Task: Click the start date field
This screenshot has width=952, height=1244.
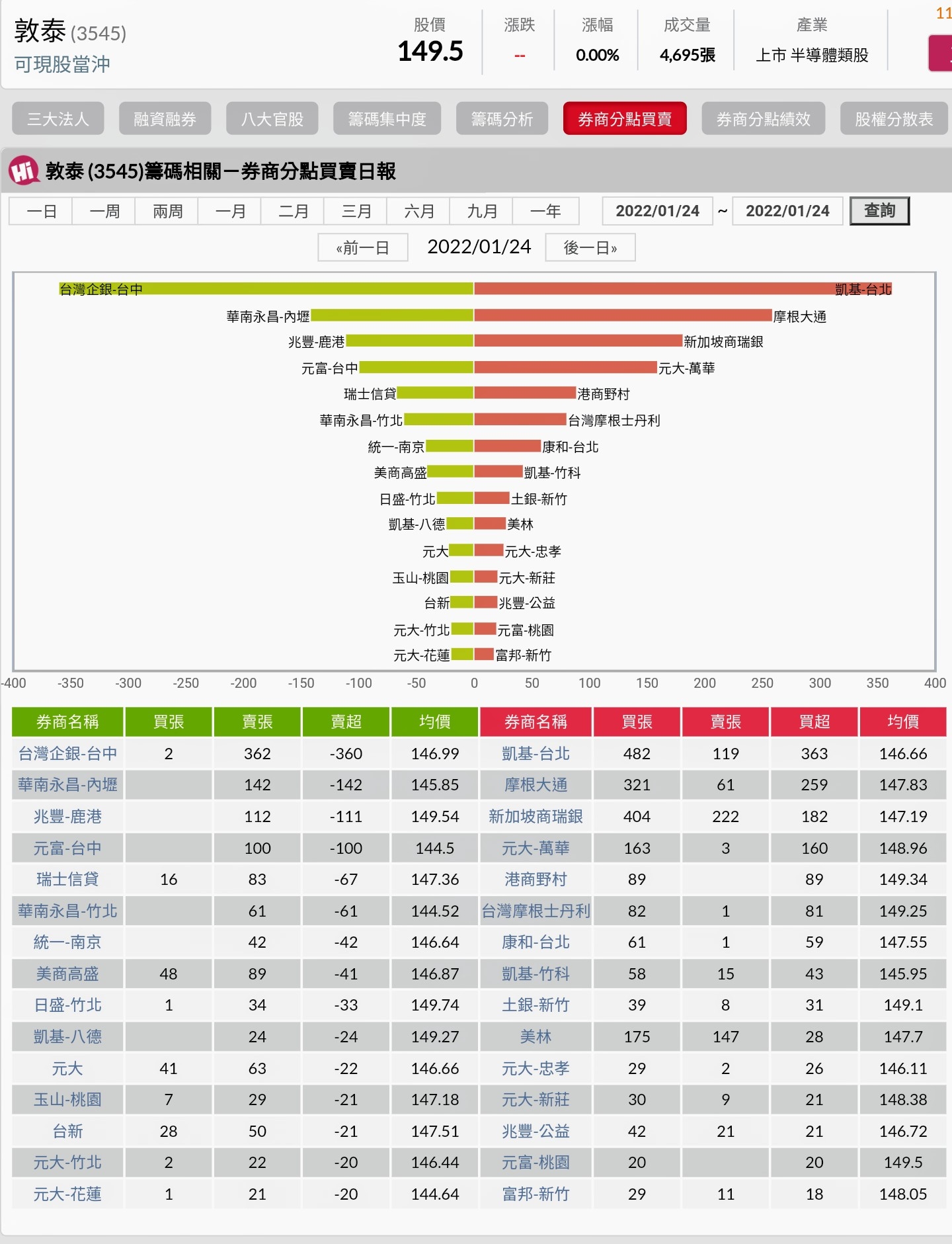Action: 658,211
